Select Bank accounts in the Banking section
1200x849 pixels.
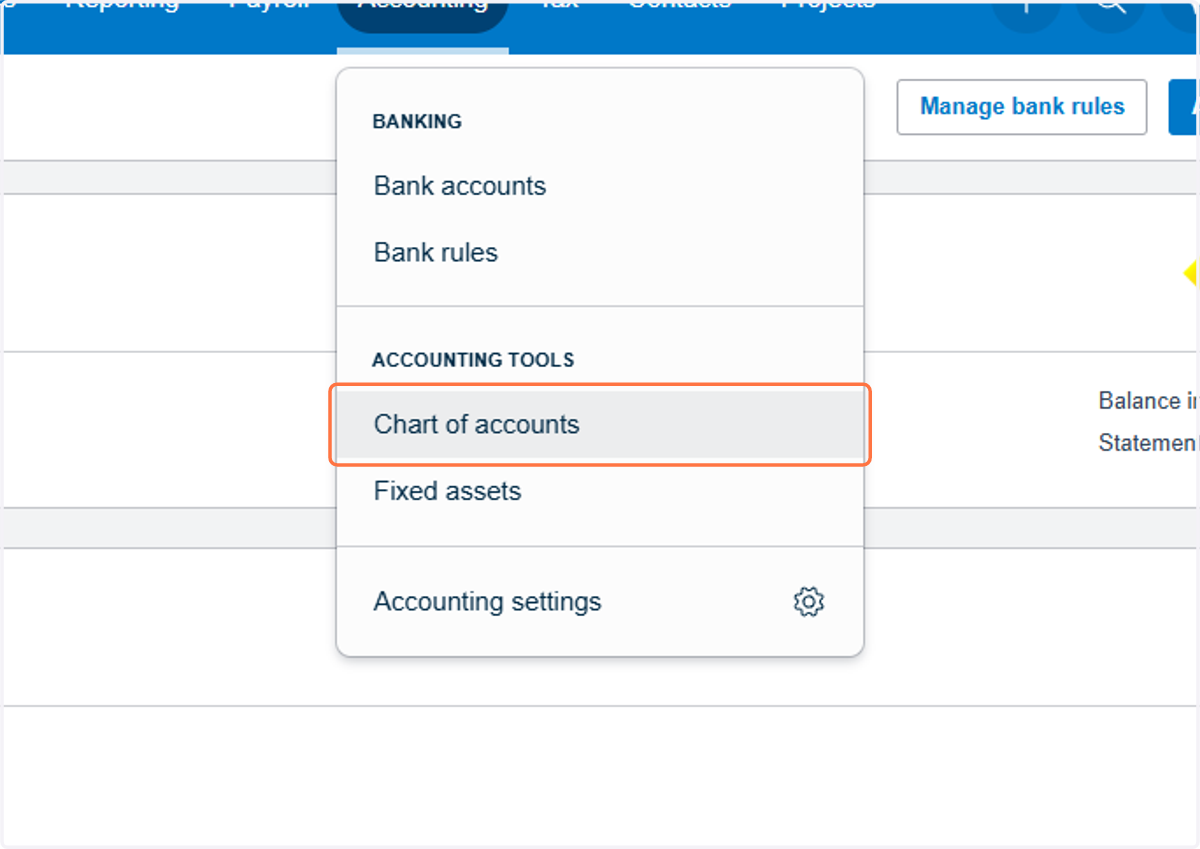pos(600,186)
